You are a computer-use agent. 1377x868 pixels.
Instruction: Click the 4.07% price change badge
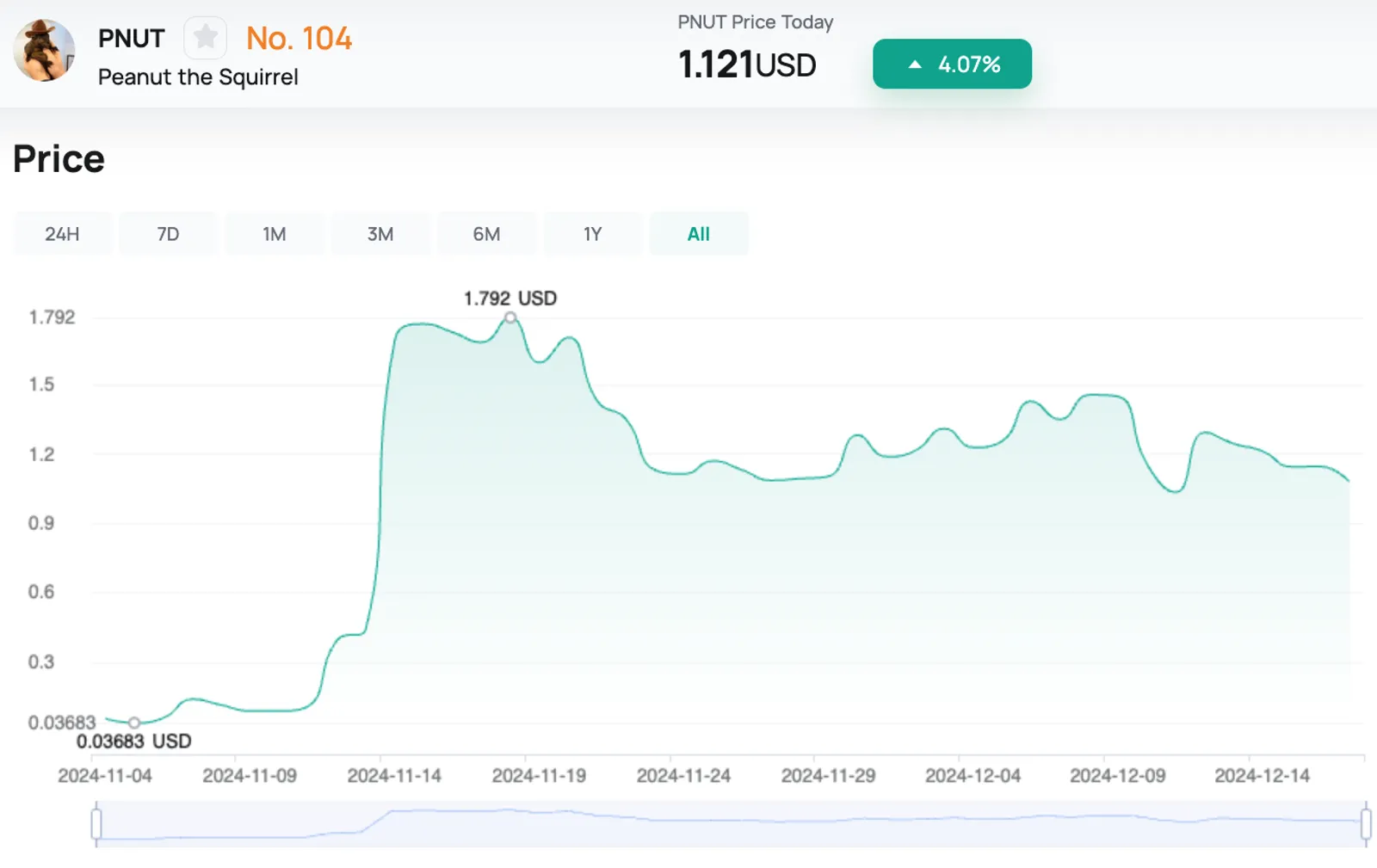point(952,64)
